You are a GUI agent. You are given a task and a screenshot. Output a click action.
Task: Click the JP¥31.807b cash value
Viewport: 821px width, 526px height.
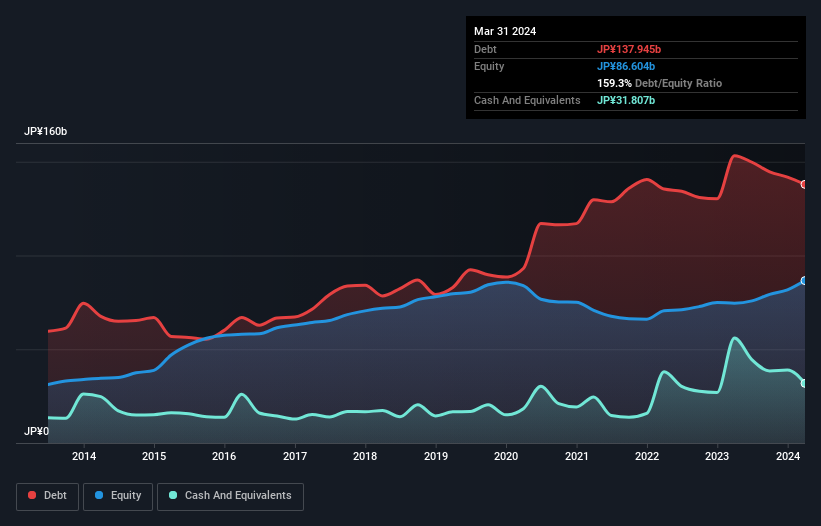tap(626, 100)
